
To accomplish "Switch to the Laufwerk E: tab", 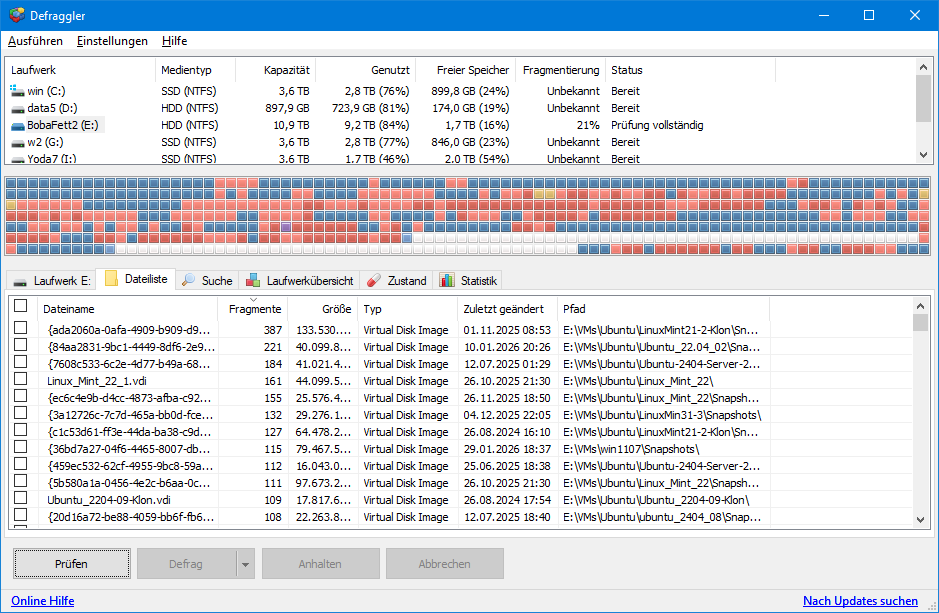I will click(x=51, y=280).
